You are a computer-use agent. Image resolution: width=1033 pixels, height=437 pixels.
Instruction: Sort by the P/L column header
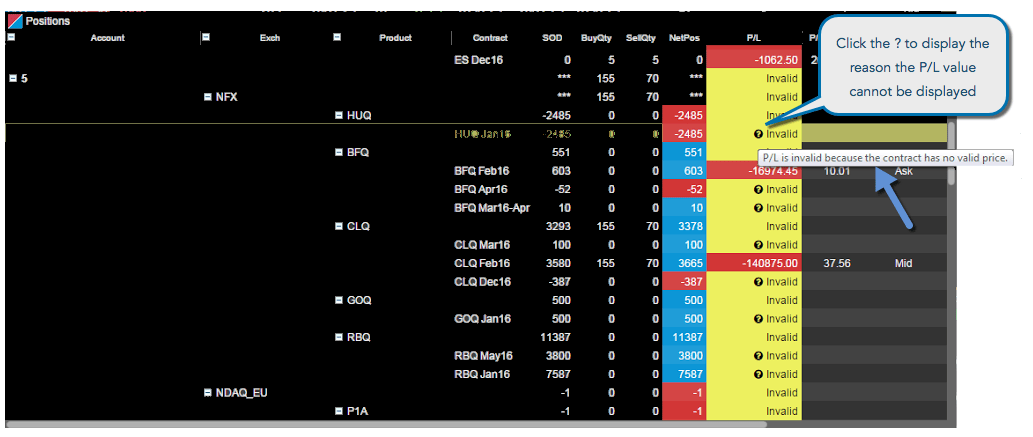pos(754,38)
